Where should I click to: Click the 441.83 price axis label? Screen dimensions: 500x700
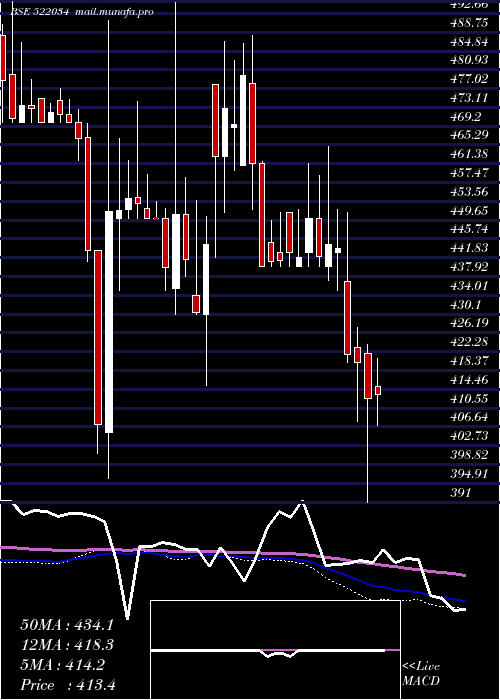click(470, 248)
